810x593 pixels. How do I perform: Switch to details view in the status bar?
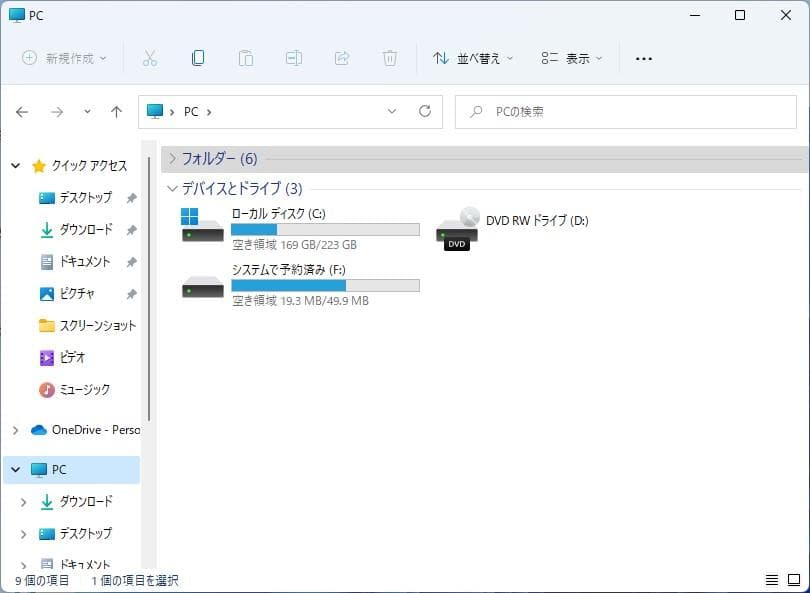tap(771, 580)
